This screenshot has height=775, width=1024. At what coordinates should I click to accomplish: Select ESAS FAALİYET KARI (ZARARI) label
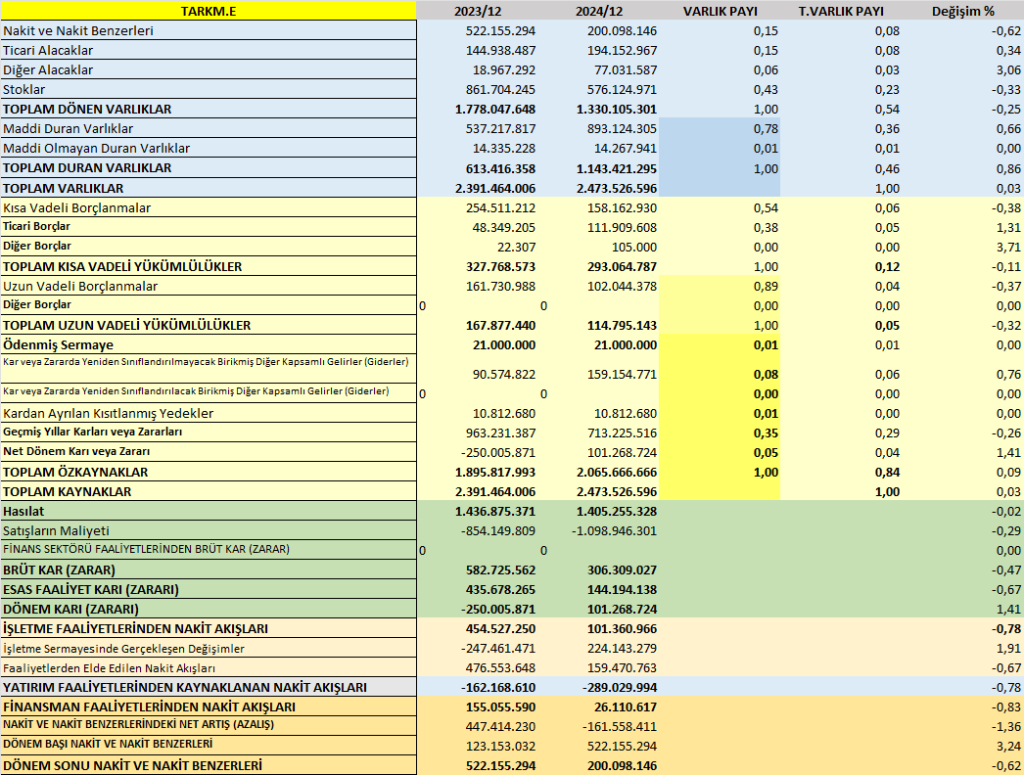click(x=91, y=590)
